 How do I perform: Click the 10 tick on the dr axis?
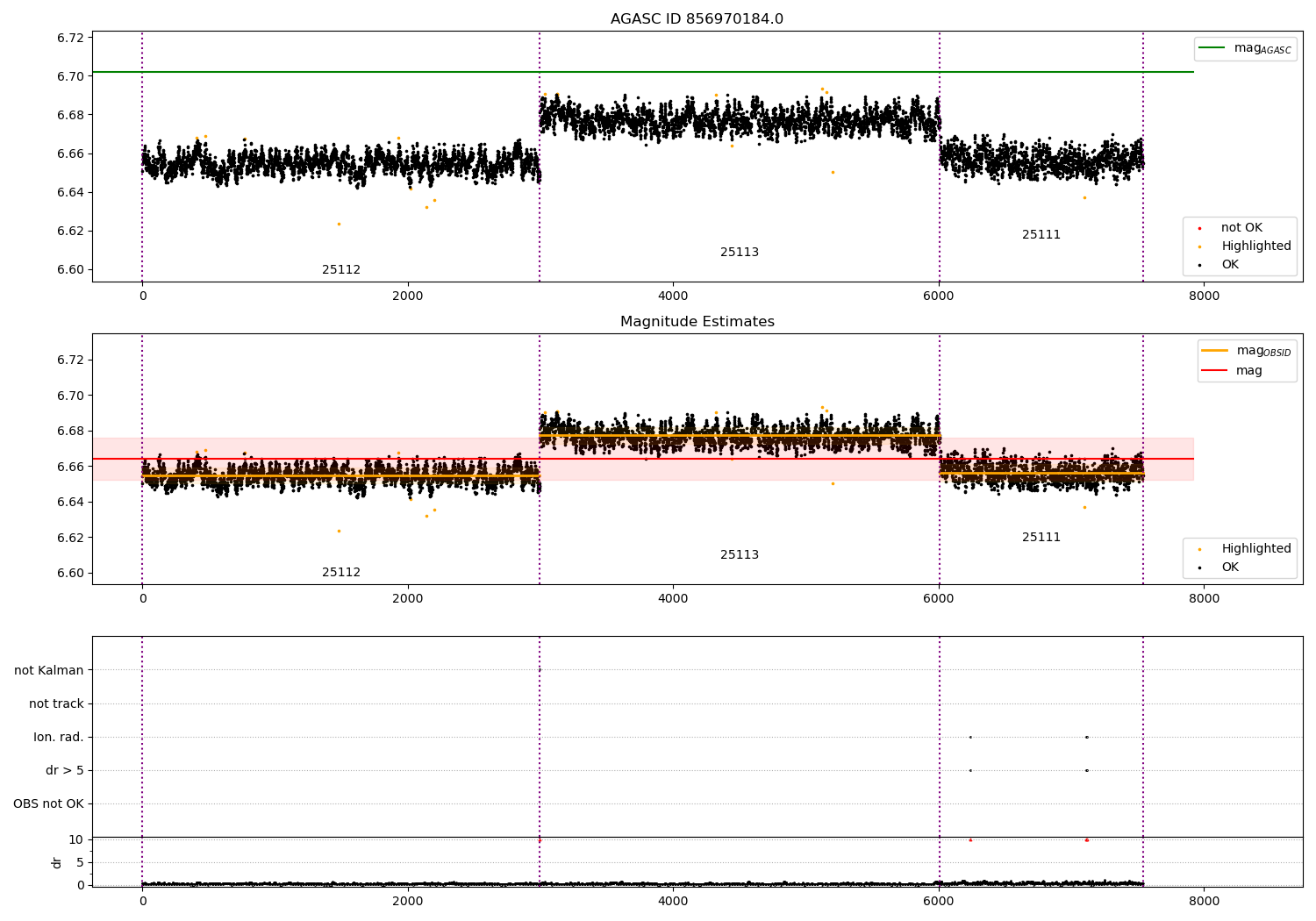[76, 840]
